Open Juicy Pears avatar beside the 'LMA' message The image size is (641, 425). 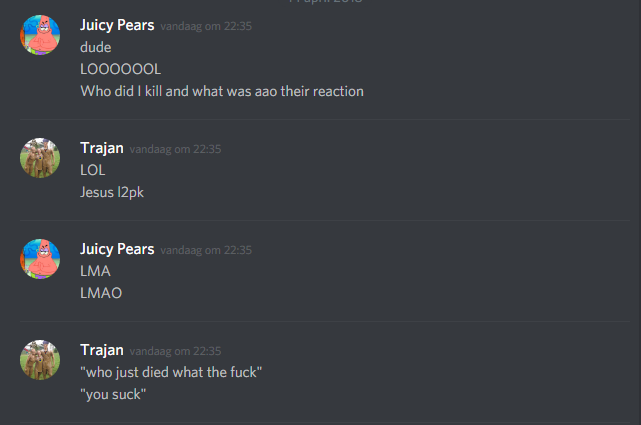pyautogui.click(x=40, y=259)
